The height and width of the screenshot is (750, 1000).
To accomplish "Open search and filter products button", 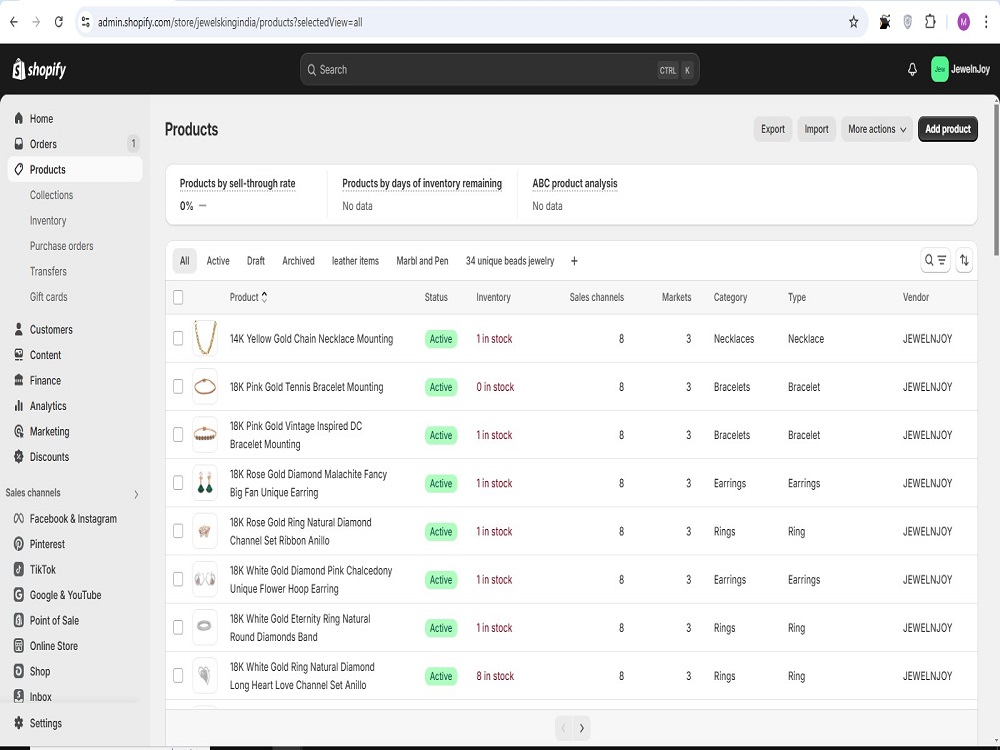I will 935,260.
